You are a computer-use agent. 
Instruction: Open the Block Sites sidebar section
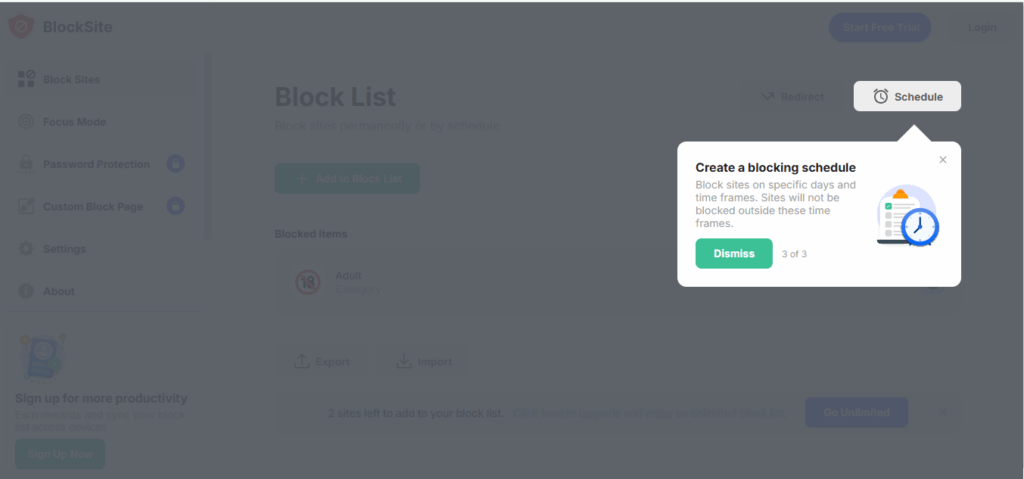pos(71,79)
